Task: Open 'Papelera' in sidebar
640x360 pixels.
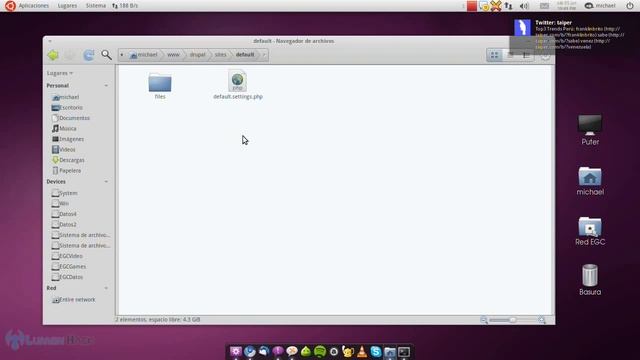Action: pyautogui.click(x=67, y=171)
